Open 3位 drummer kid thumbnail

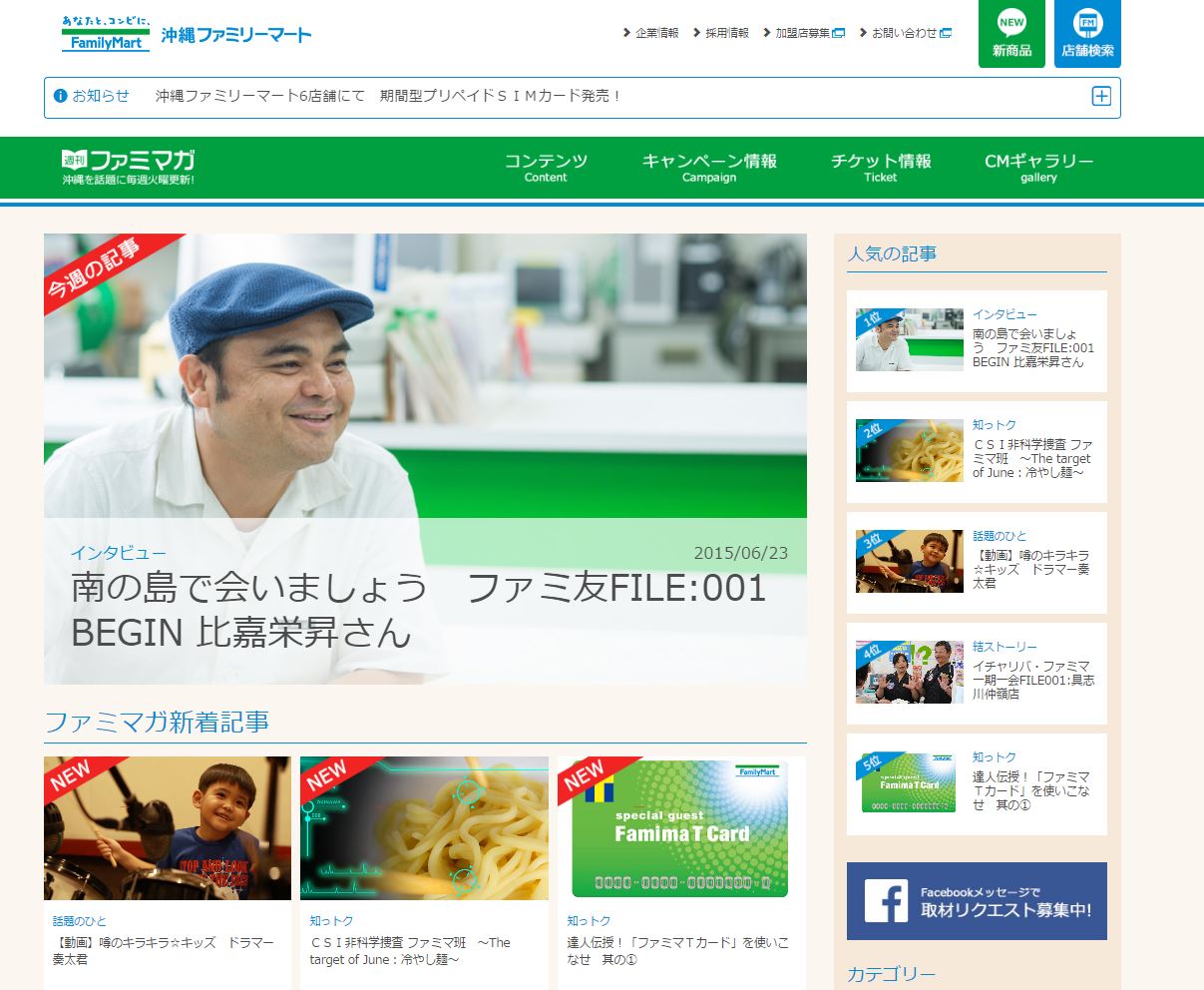910,561
